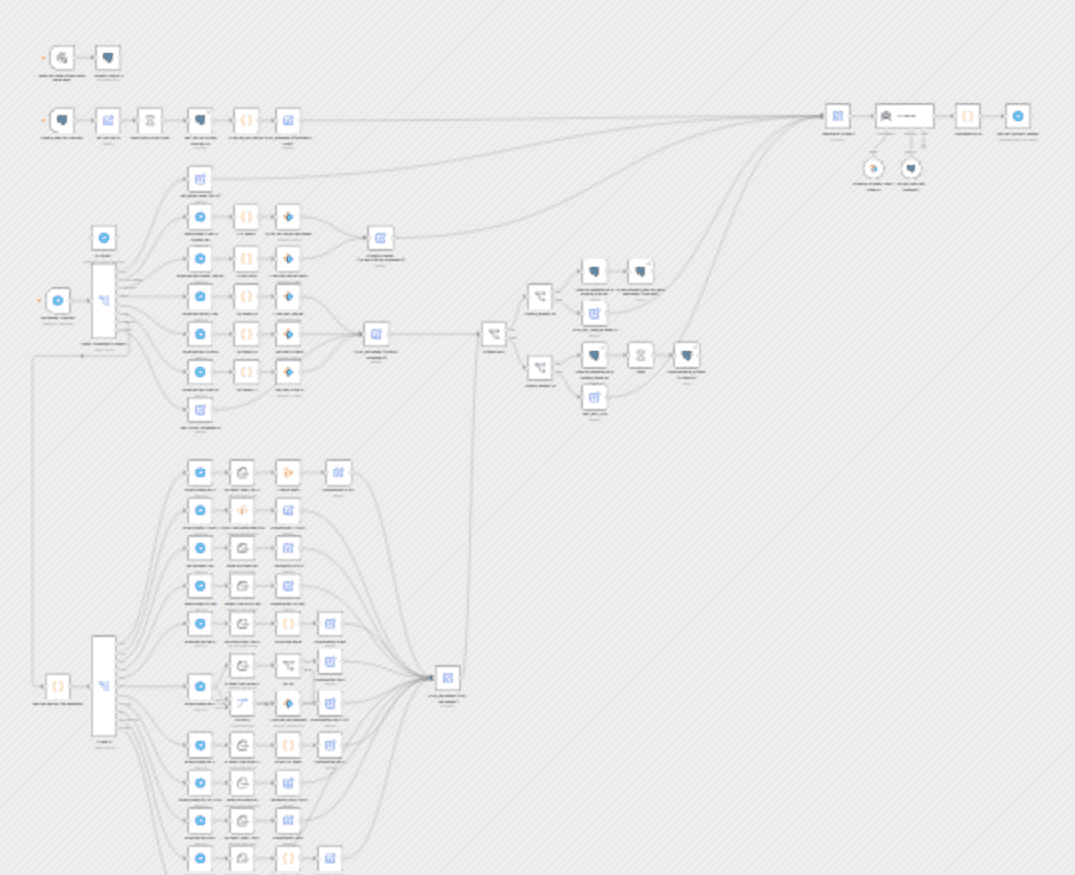Viewport: 1075px width, 875px height.
Task: Open the Postgres node right after that Wait node
Action: [686, 355]
